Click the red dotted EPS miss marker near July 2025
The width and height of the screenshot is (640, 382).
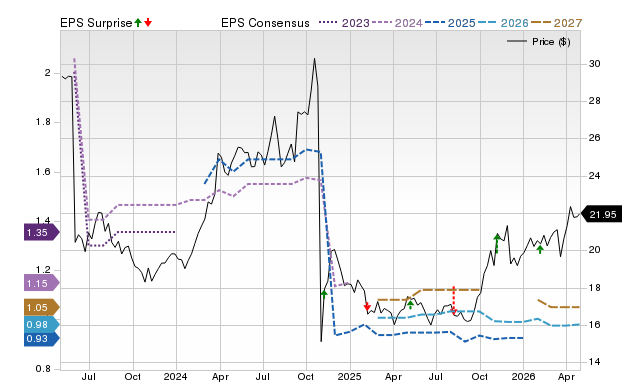(453, 300)
